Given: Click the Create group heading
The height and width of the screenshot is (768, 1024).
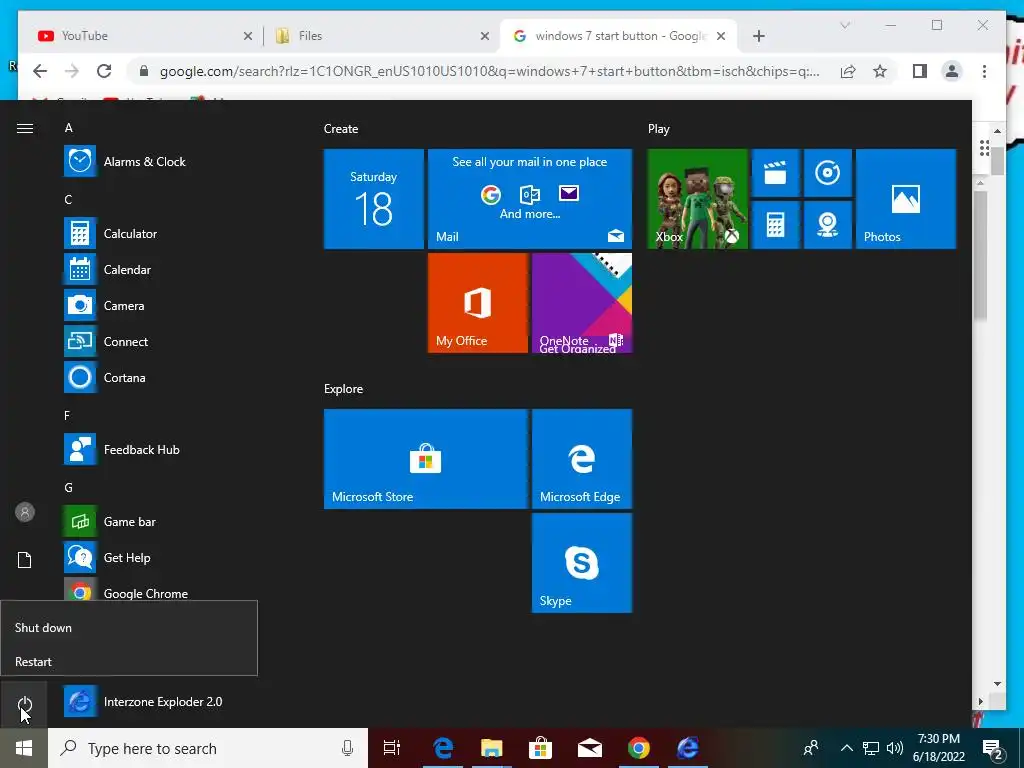Looking at the screenshot, I should click(341, 129).
